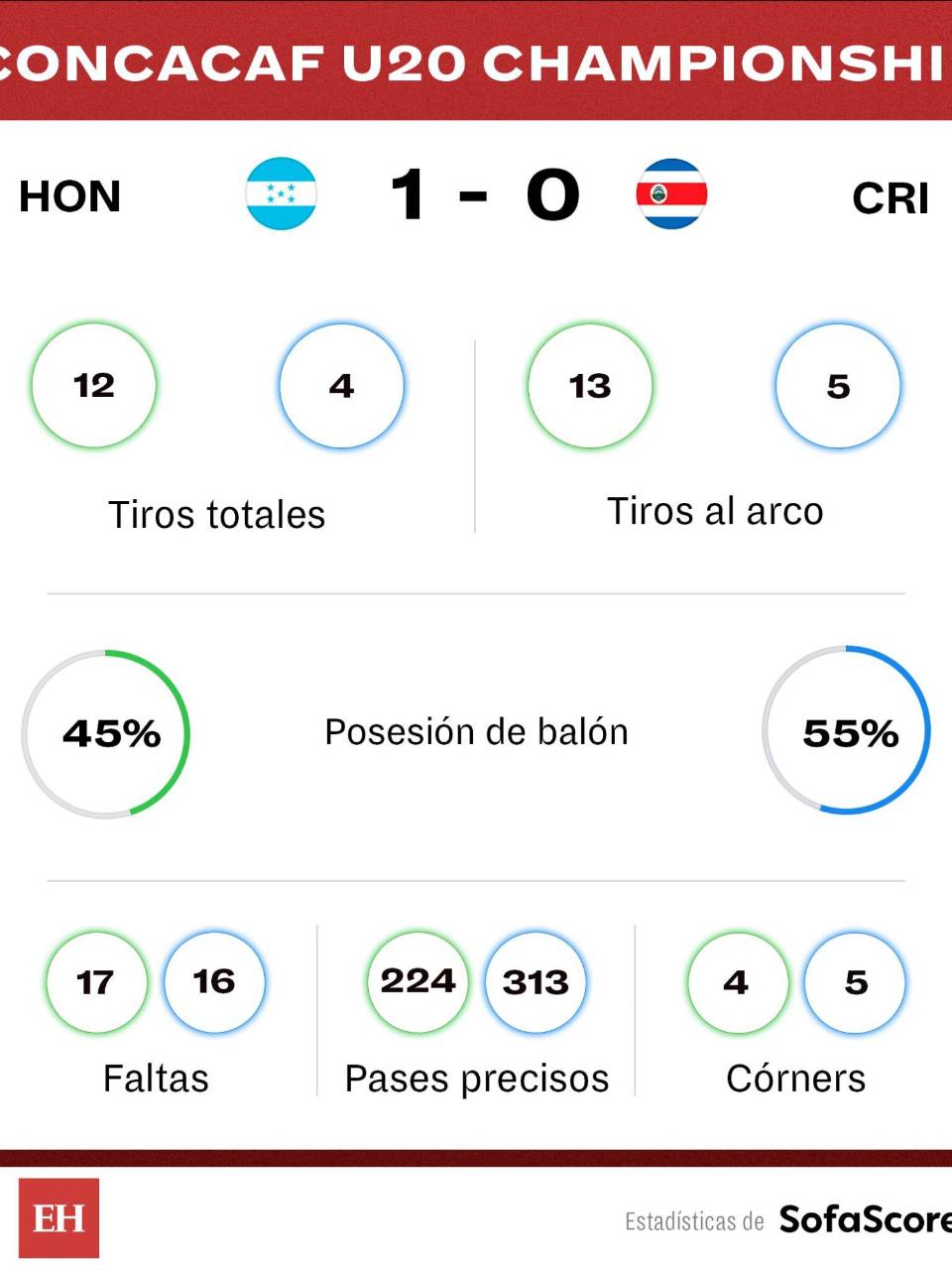Click Costa Rica 55% possession ring
This screenshot has height=1270, width=952.
[x=846, y=731]
